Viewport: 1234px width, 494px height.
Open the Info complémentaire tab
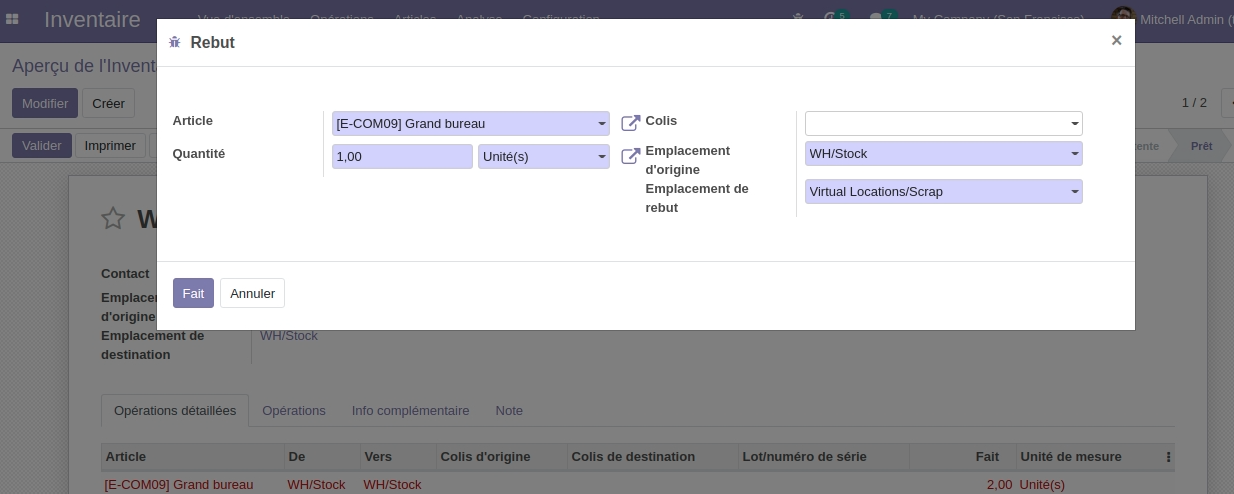point(410,411)
